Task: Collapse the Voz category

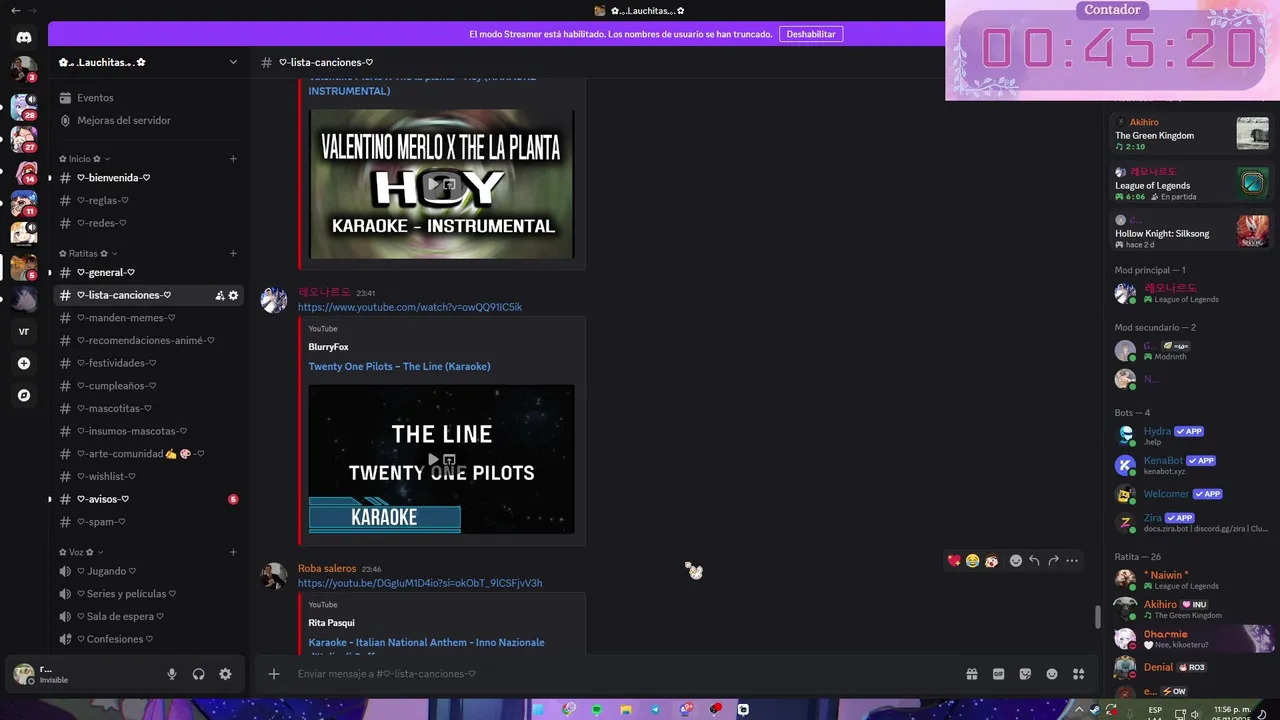Action: point(81,552)
